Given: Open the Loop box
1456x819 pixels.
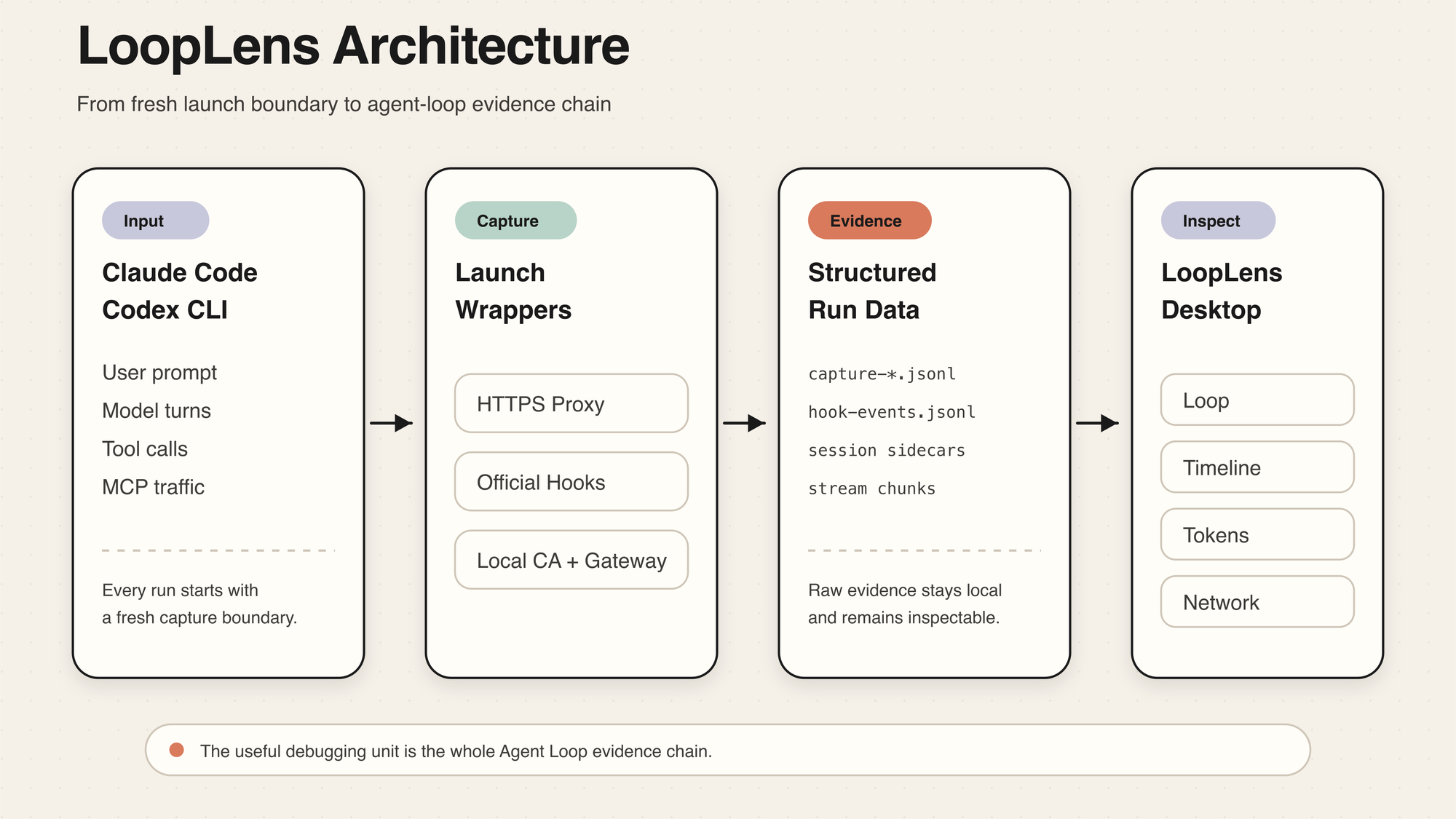Looking at the screenshot, I should [x=1257, y=400].
